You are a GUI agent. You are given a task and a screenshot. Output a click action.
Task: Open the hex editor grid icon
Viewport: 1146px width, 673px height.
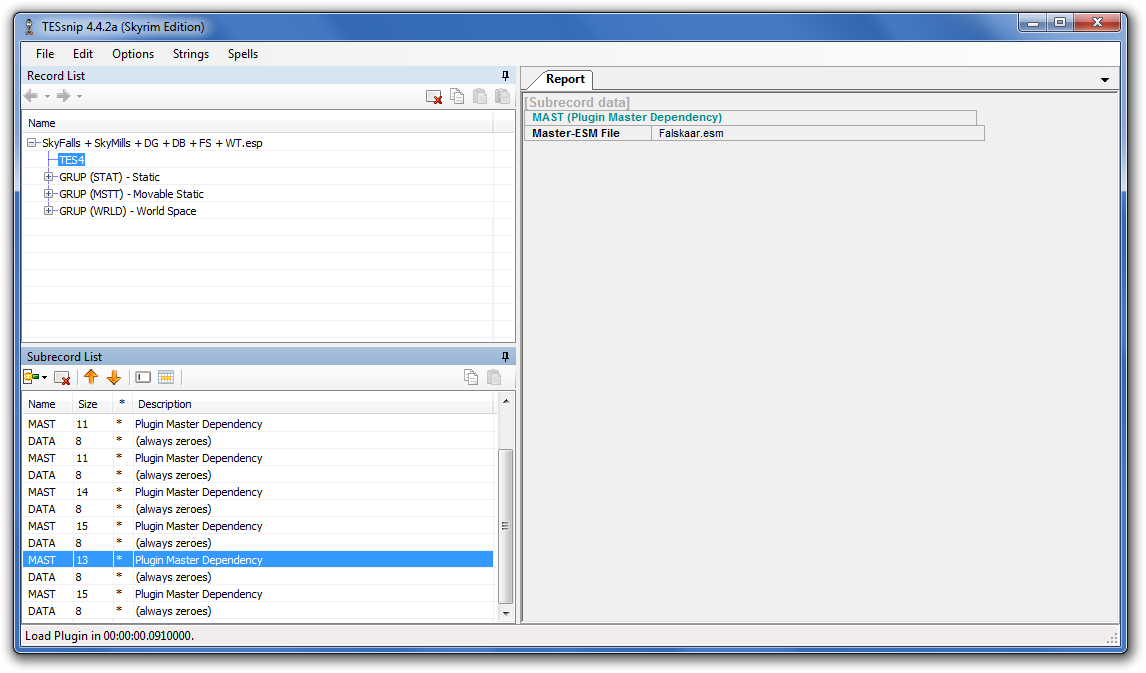coord(166,377)
